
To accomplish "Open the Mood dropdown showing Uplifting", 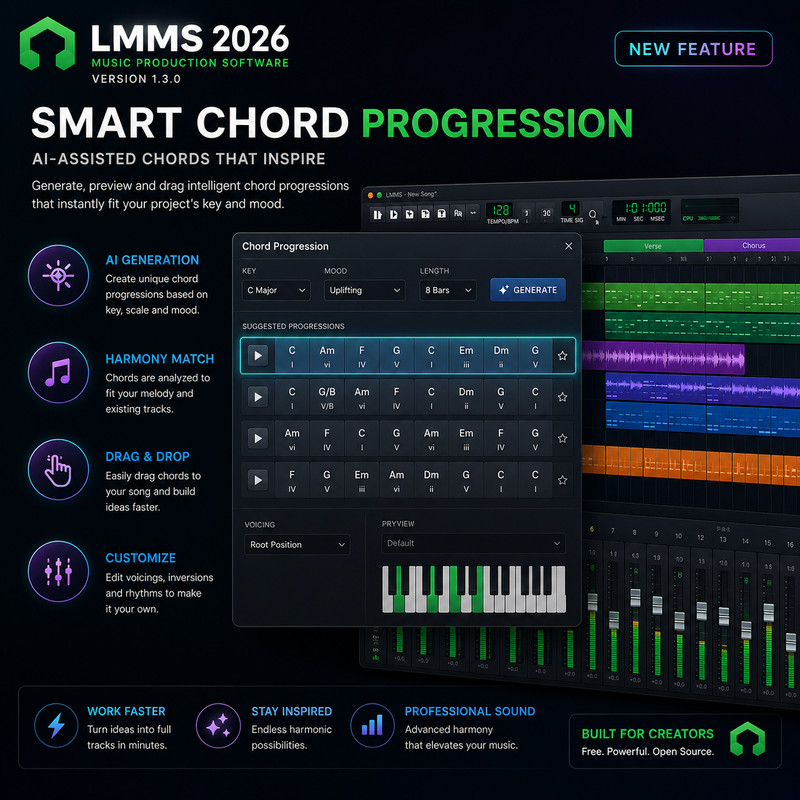I will click(364, 290).
